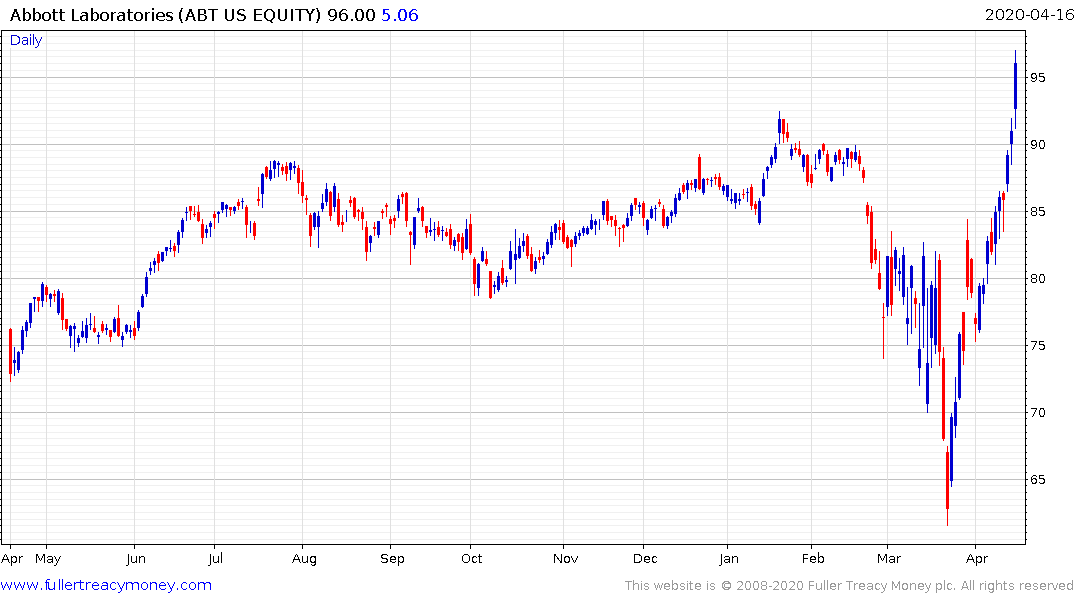Click the blue price change value 5.06
This screenshot has height=600, width=1075.
pyautogui.click(x=400, y=15)
